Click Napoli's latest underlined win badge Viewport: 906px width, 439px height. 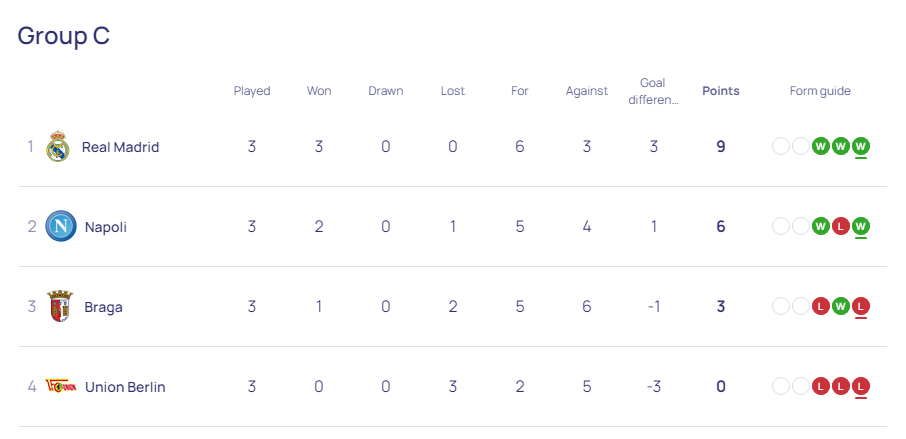[x=861, y=227]
